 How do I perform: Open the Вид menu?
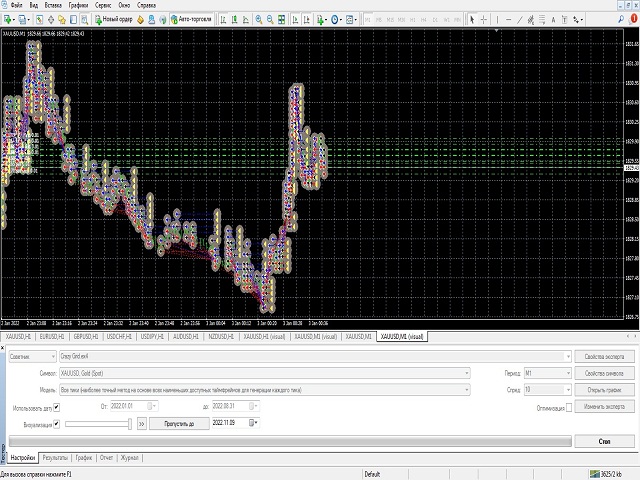point(34,5)
